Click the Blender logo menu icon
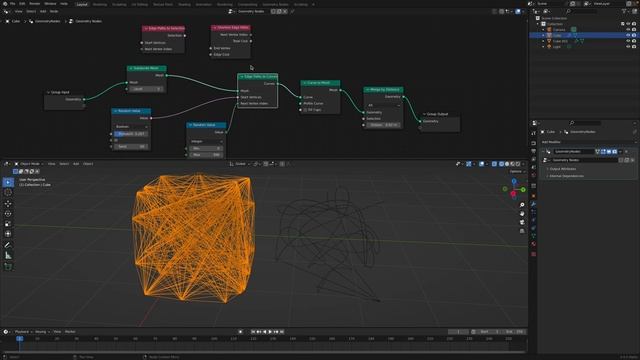 (x=4, y=4)
